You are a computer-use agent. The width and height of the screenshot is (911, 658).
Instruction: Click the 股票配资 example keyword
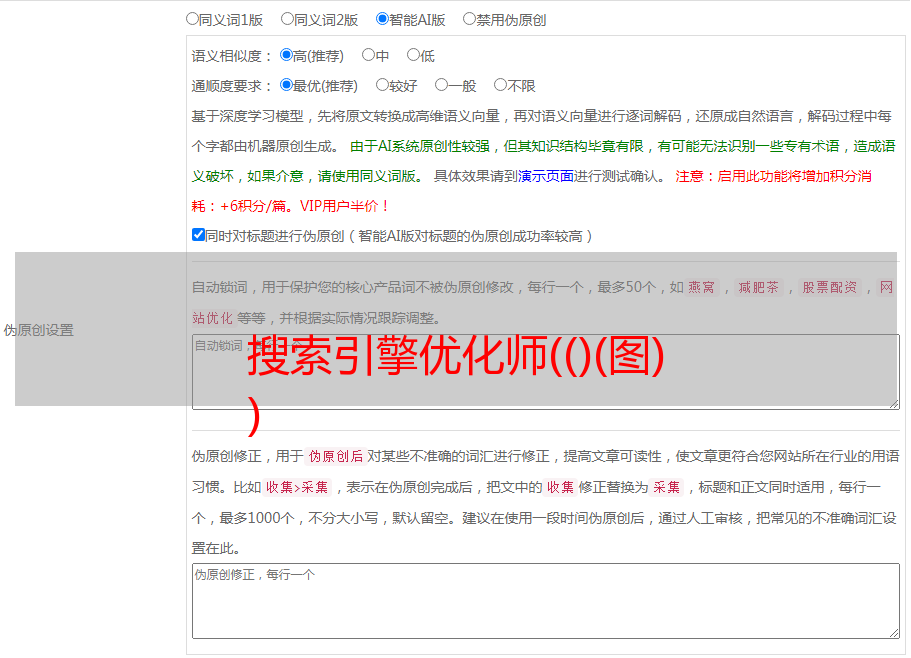point(830,287)
